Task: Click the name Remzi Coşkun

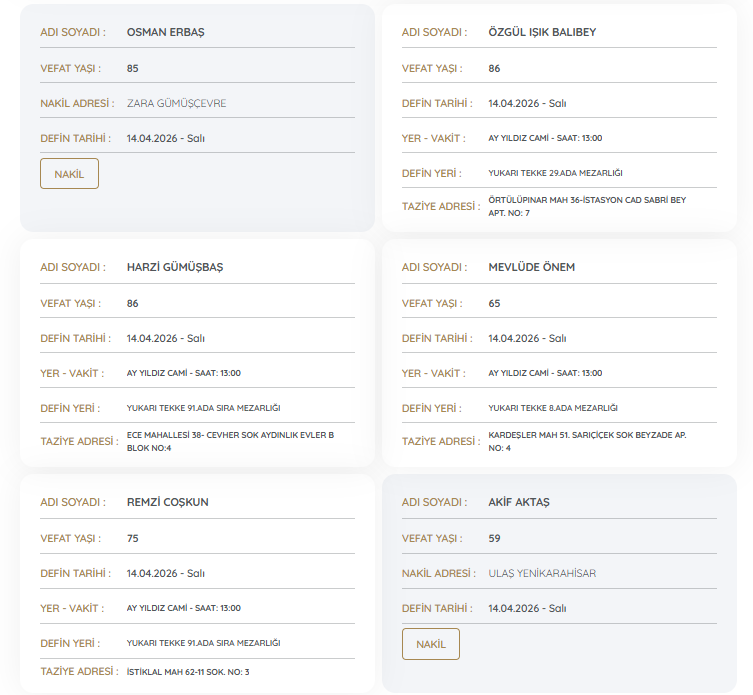Action: coord(167,502)
